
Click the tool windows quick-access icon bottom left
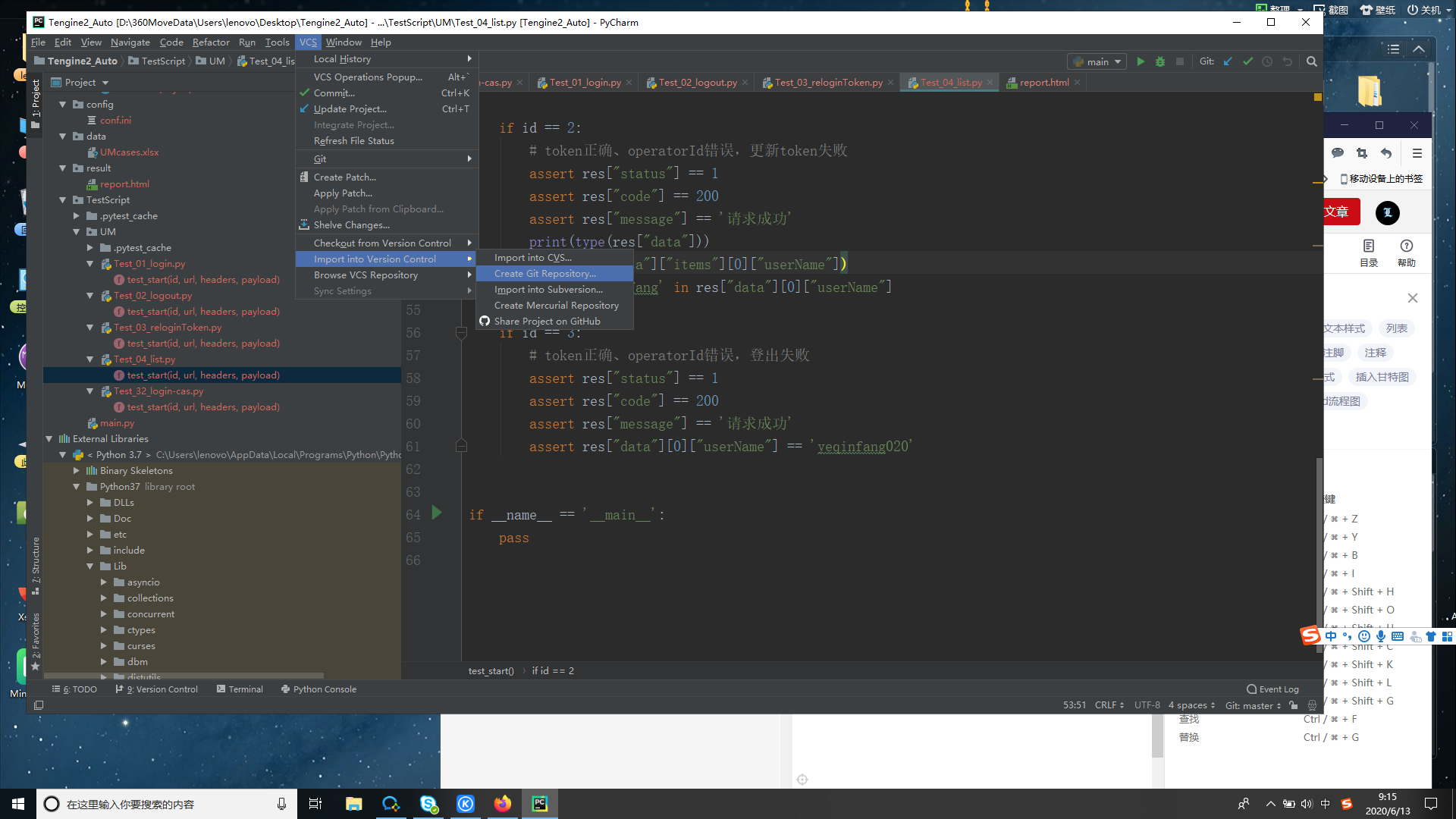pyautogui.click(x=39, y=705)
